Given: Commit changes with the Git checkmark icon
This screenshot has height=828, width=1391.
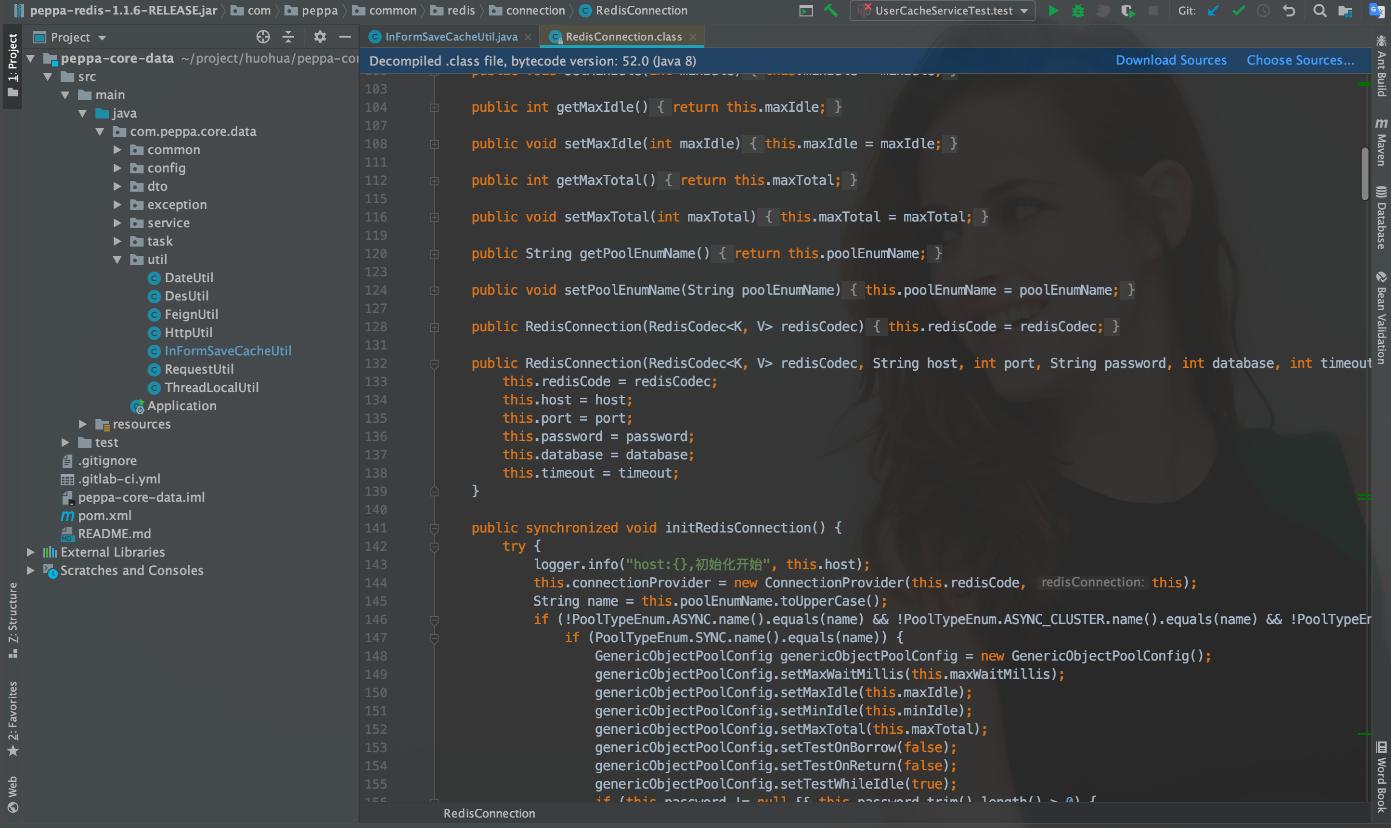Looking at the screenshot, I should [x=1239, y=11].
